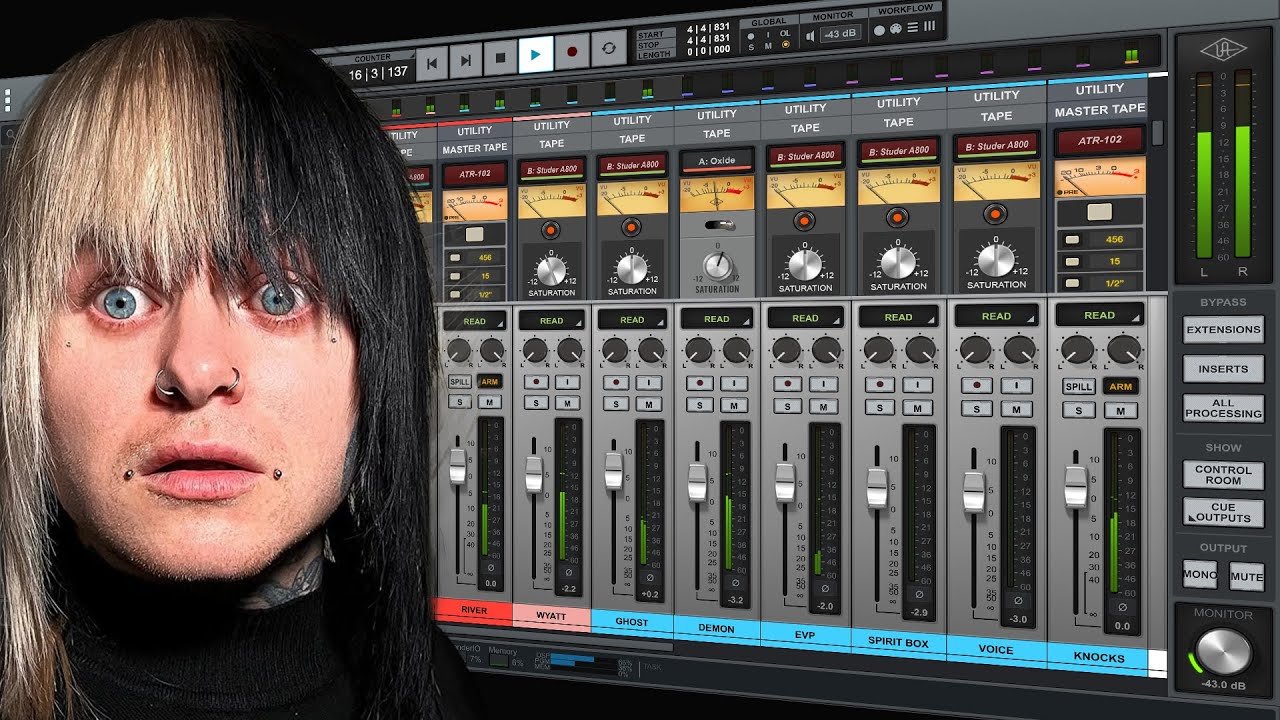Record-arm the EVP track
The image size is (1280, 720).
[x=787, y=384]
